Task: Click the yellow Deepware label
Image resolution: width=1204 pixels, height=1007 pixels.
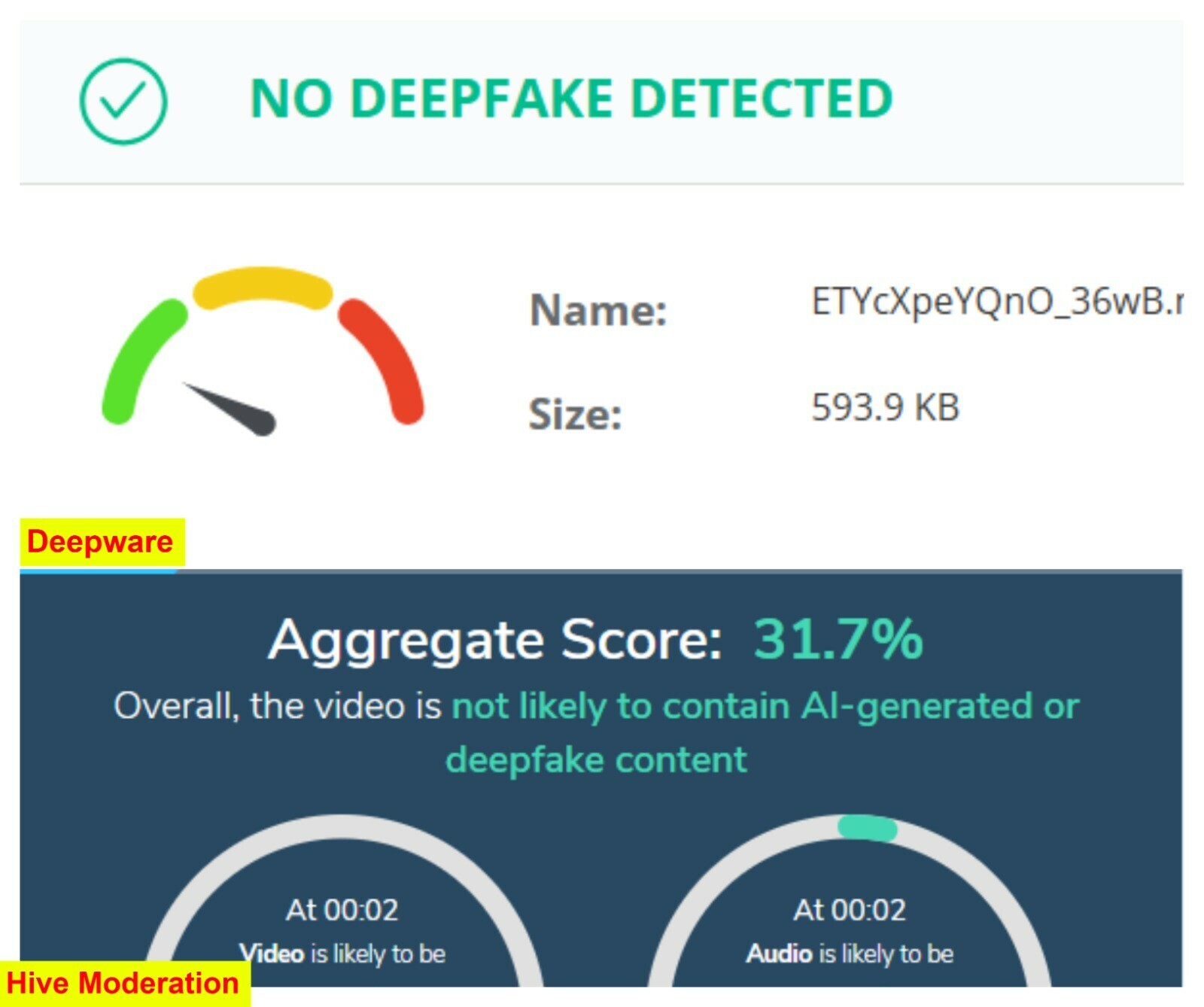Action: 101,542
